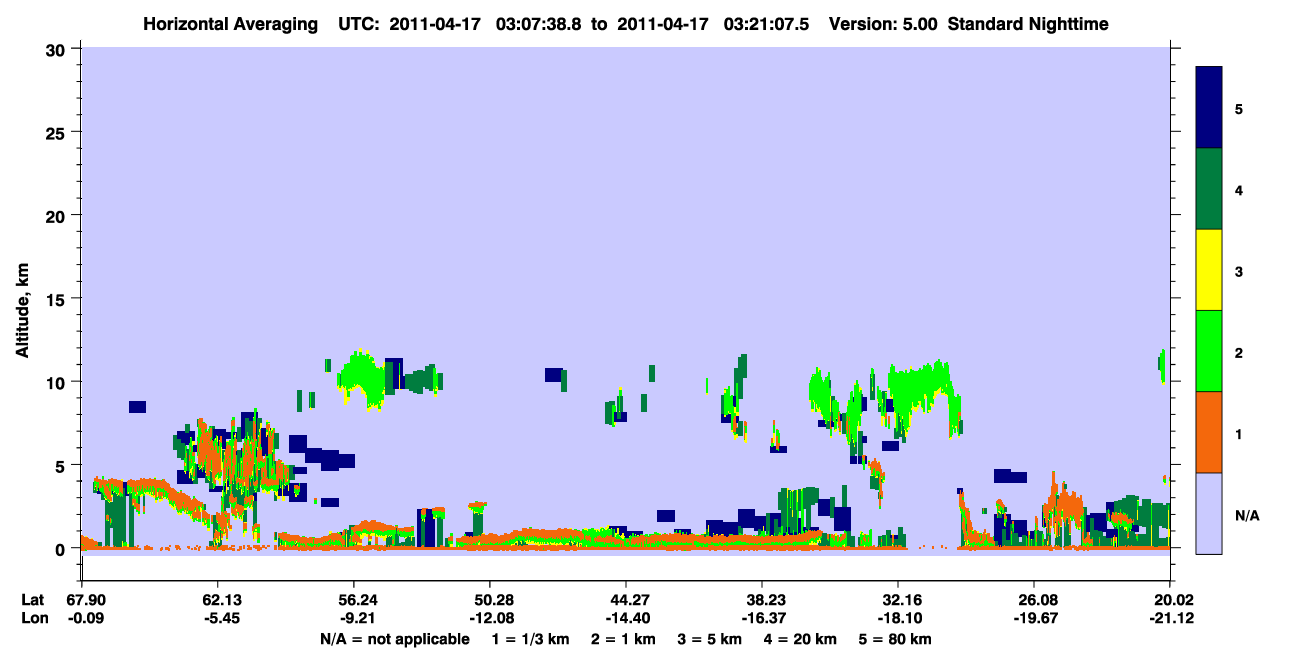Click the '1 = 1/3 km' legend entry
1300x667 pixels.
point(531,639)
